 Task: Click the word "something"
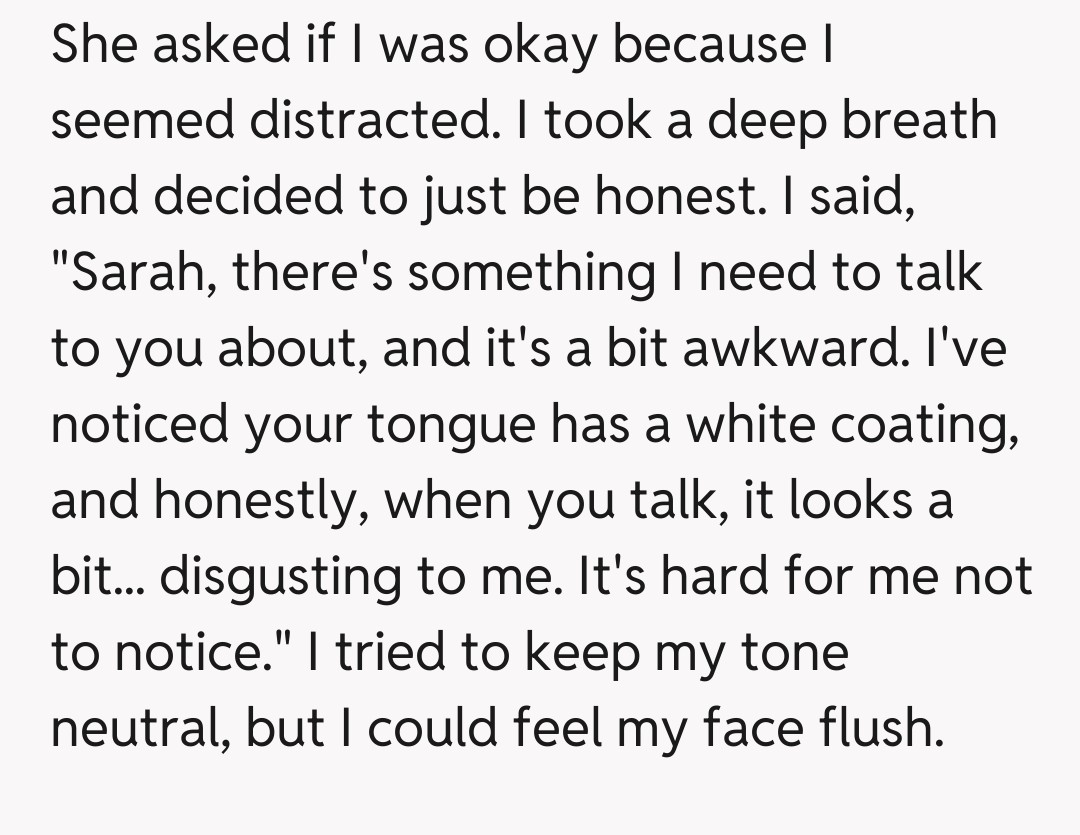click(531, 272)
